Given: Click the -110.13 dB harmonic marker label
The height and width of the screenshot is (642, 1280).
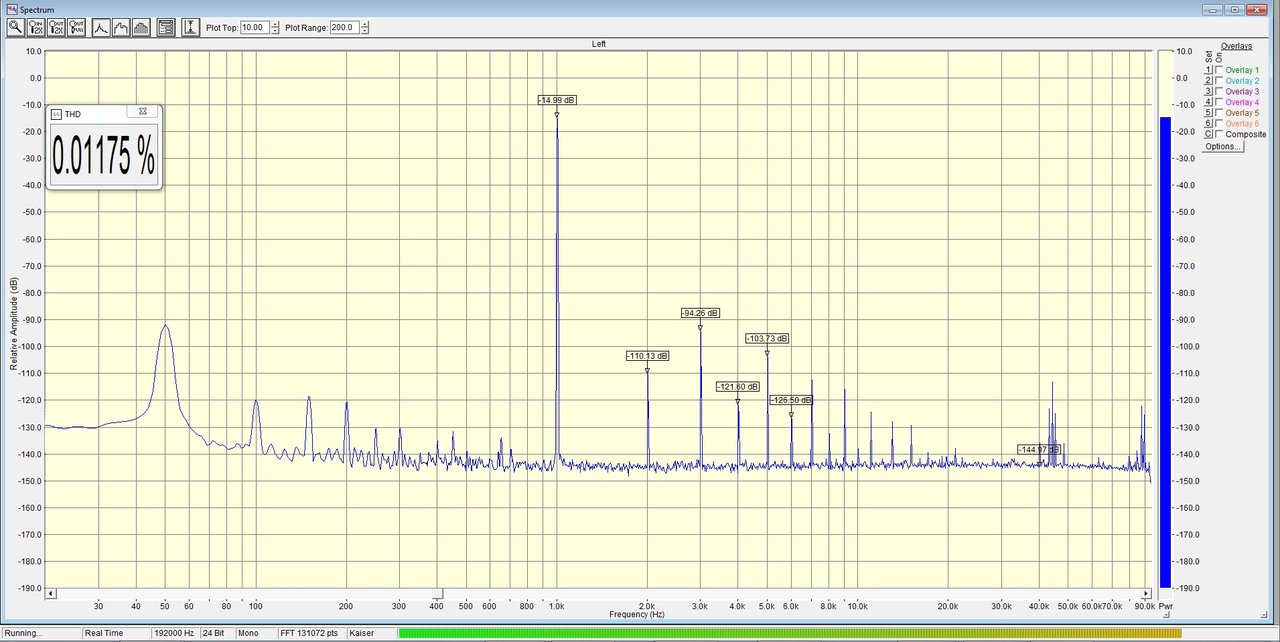Looking at the screenshot, I should click(648, 356).
